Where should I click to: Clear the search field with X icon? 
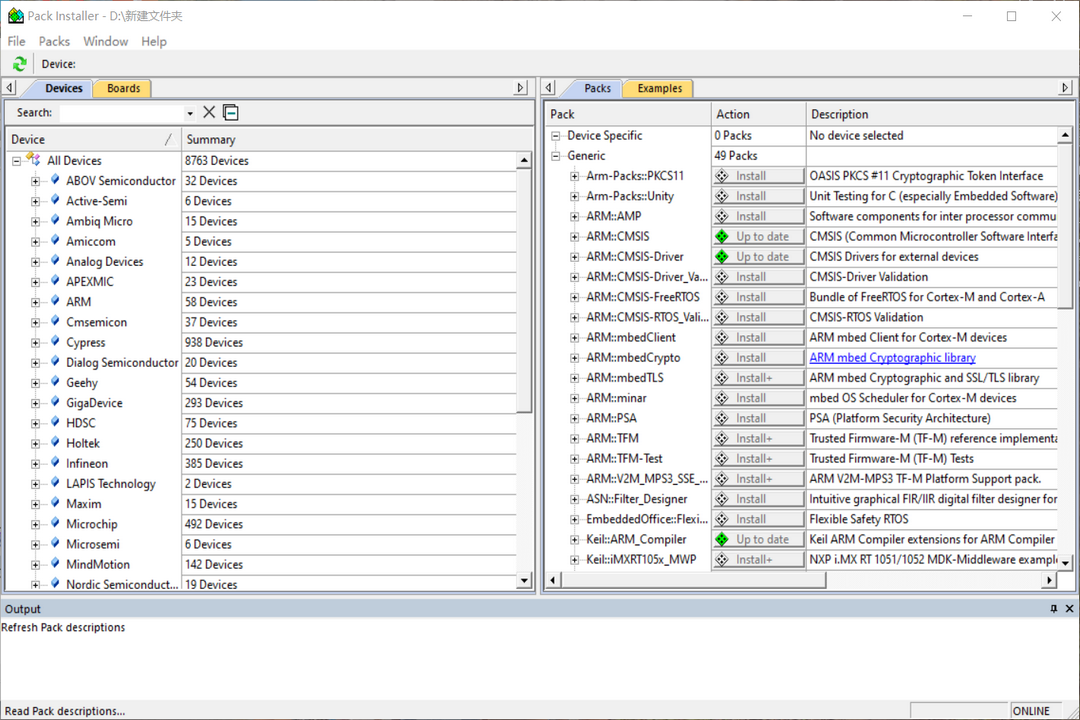coord(209,113)
